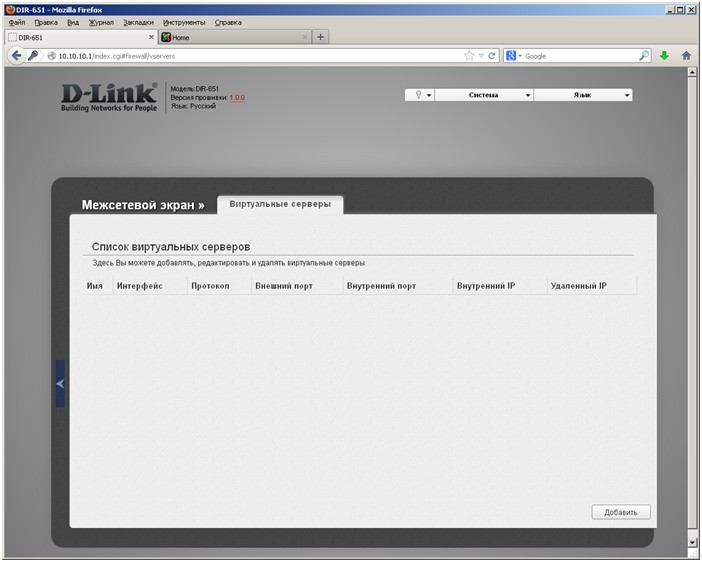Click the scrollbar down arrow

click(692, 543)
